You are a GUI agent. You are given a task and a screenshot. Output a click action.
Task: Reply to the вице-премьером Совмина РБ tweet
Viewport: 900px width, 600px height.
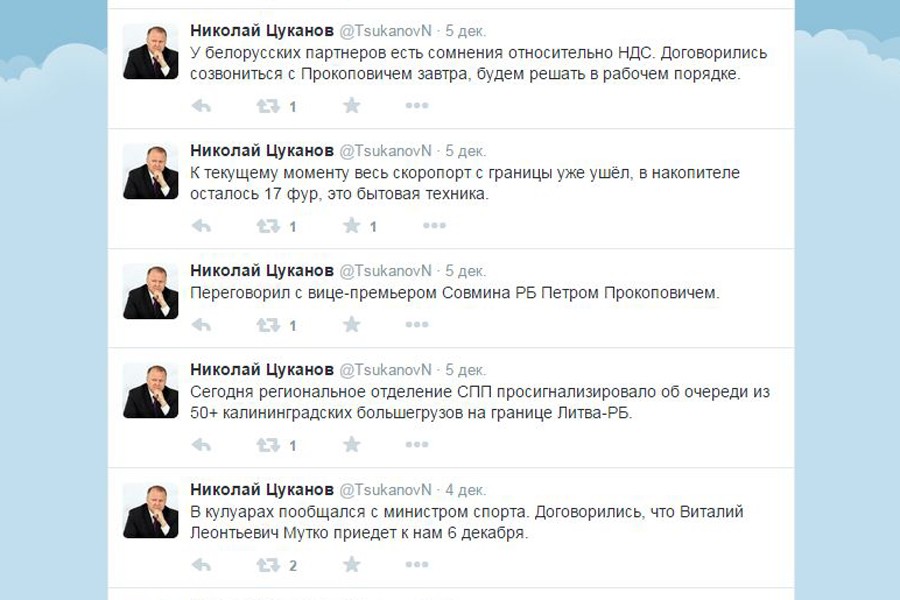click(x=201, y=325)
